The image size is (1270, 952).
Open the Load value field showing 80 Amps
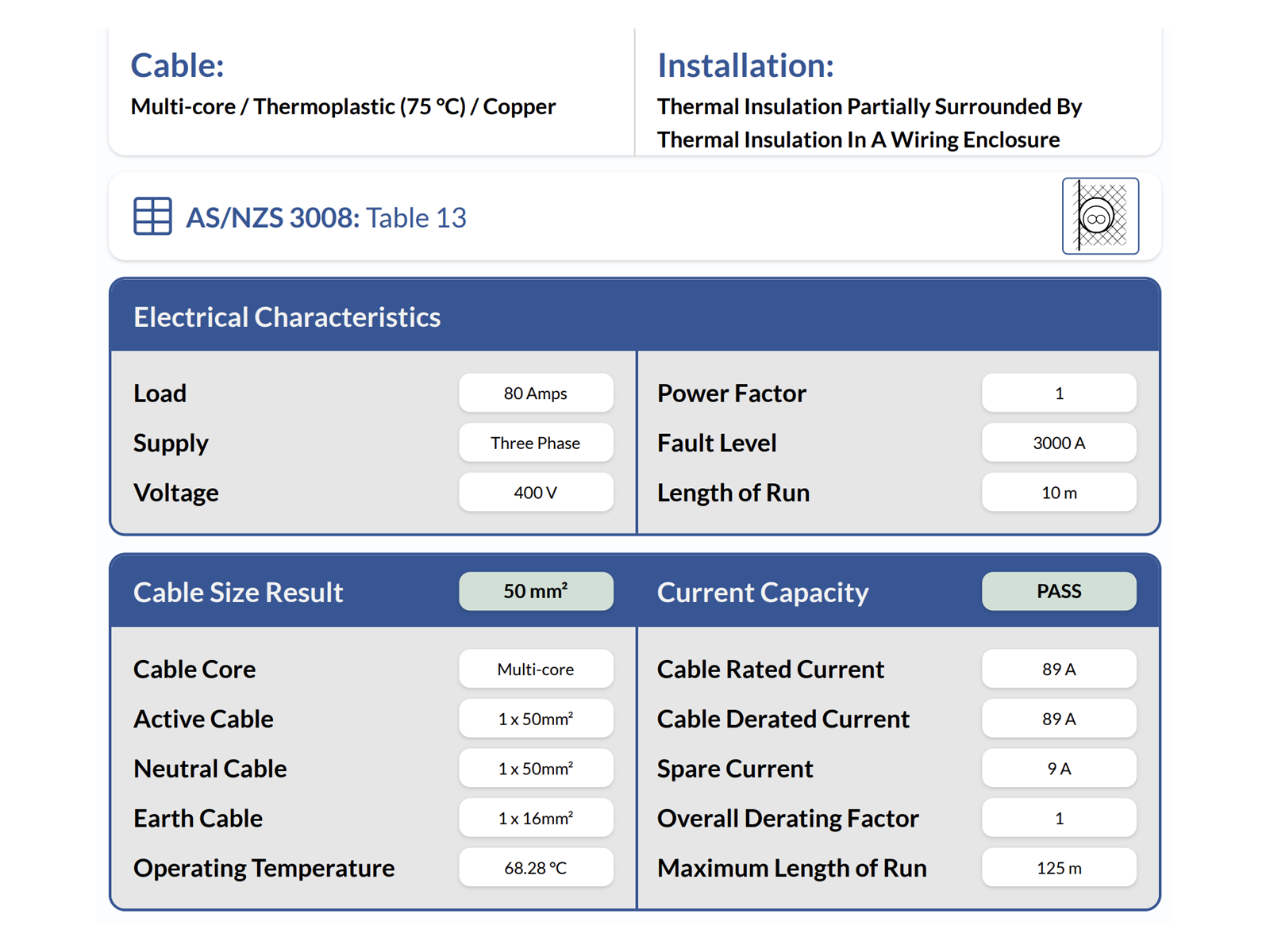(x=536, y=393)
